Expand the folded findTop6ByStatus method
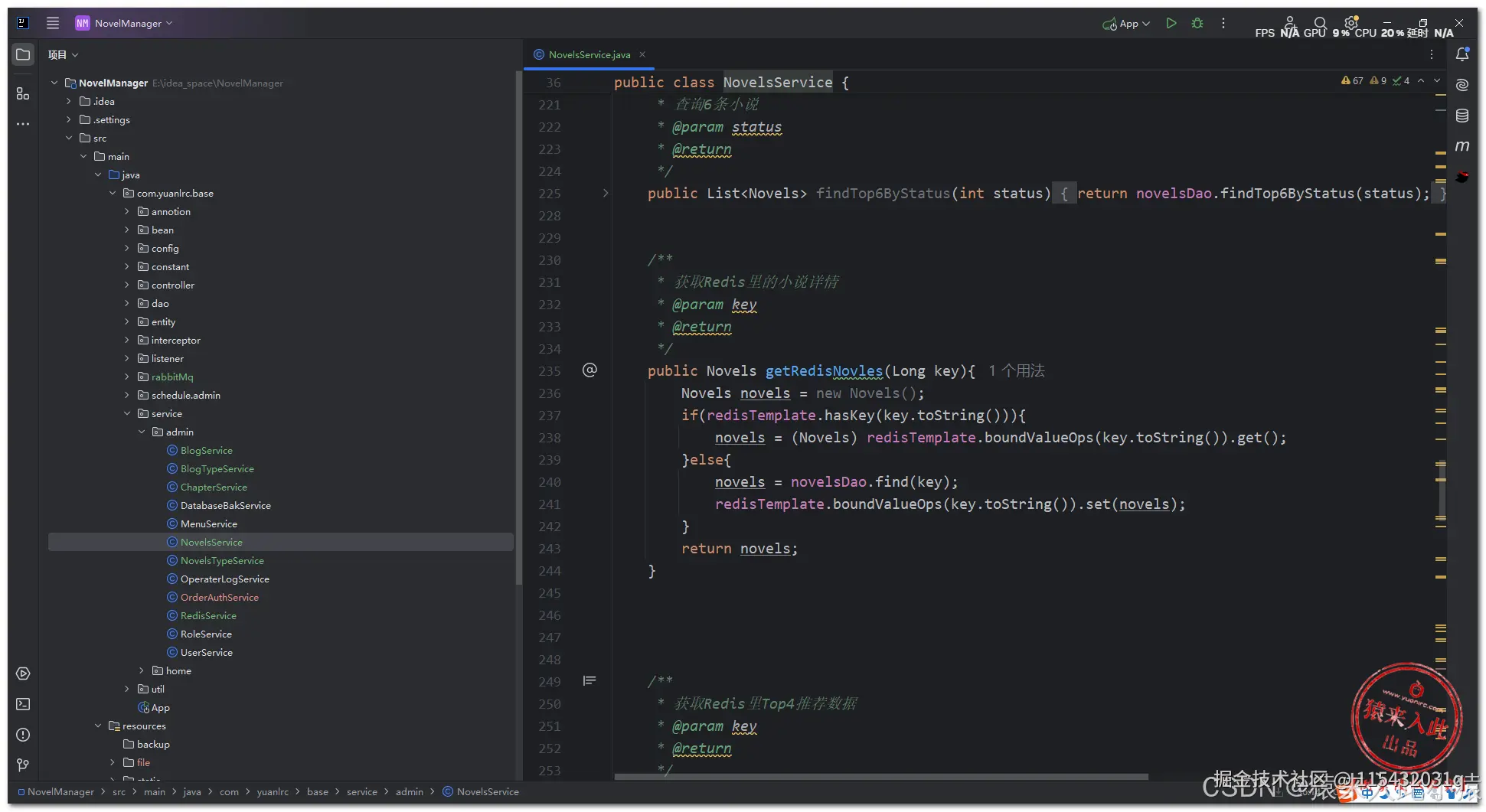Screen dimensions: 1486x812 [606, 194]
